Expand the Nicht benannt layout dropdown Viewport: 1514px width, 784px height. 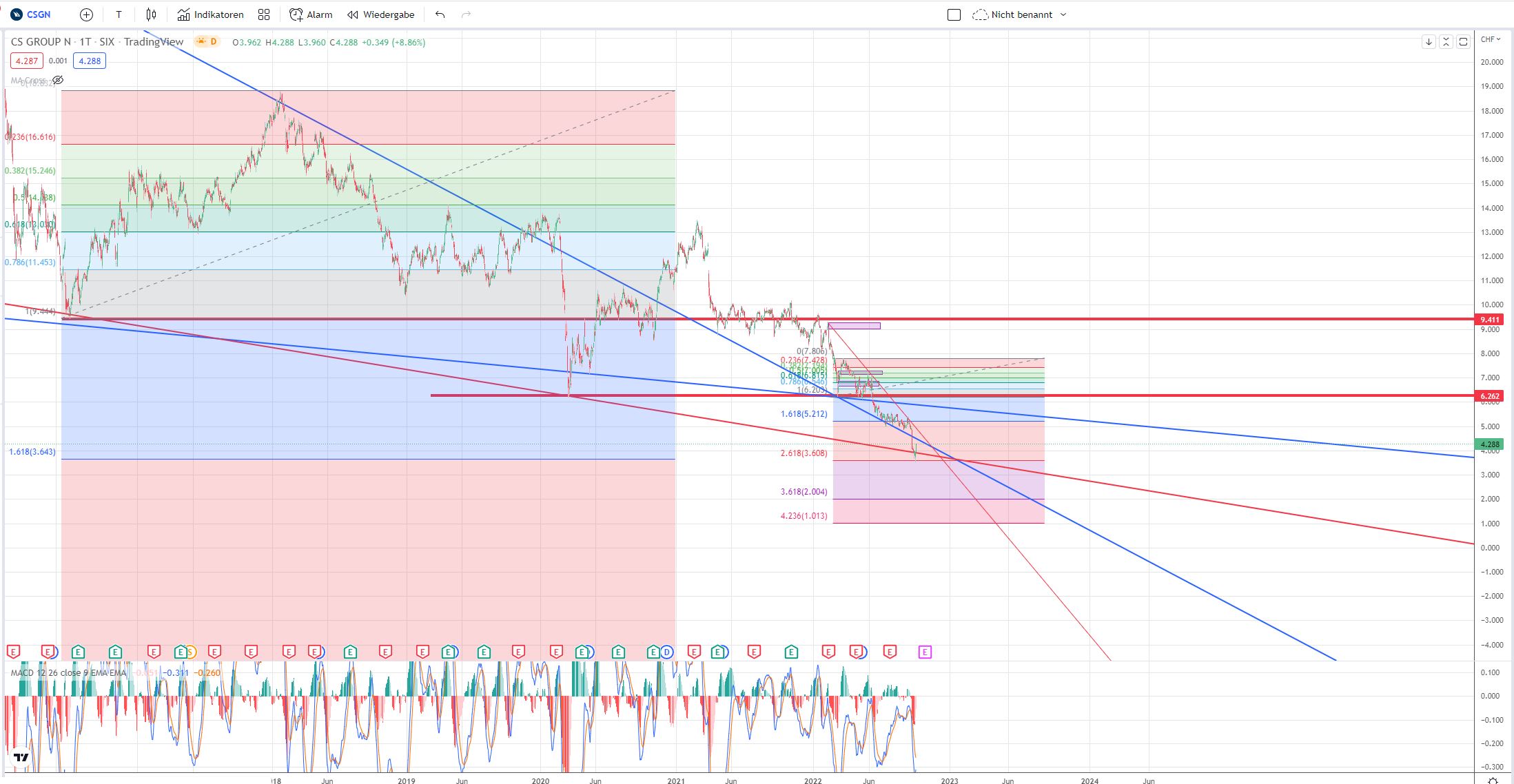click(x=1063, y=14)
